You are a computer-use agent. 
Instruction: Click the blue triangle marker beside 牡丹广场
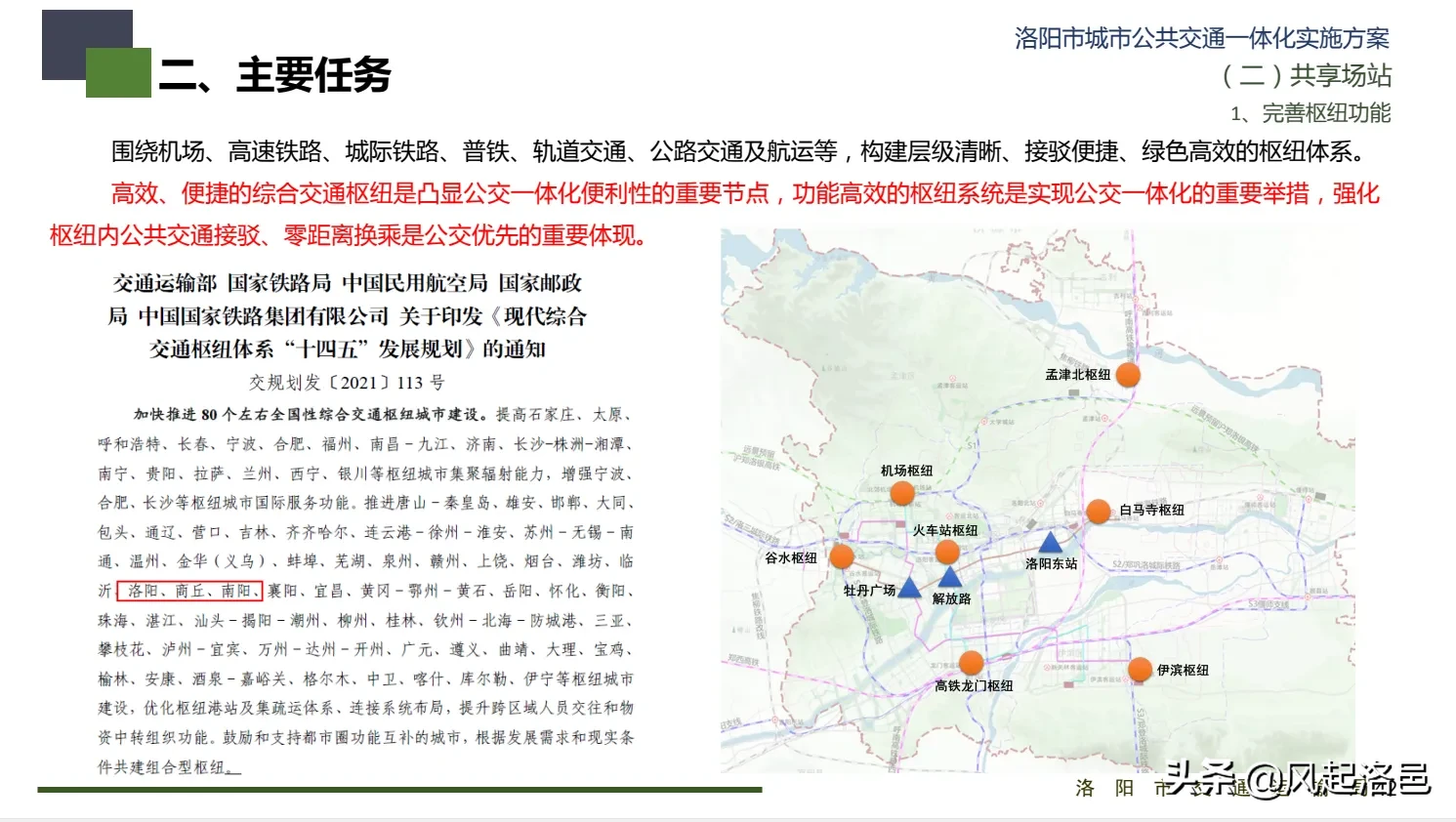click(x=909, y=588)
